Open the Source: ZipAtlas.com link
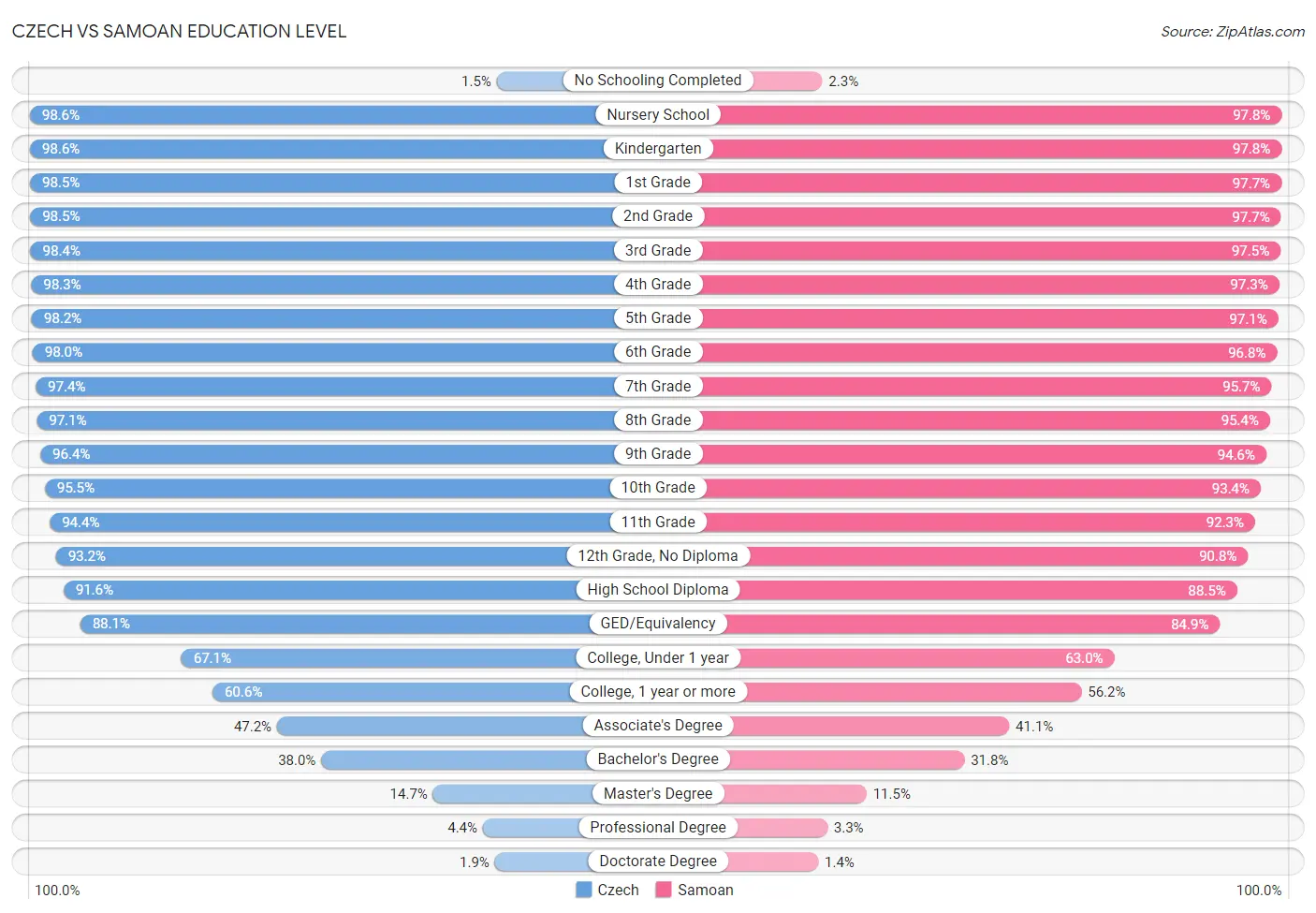1316x913 pixels. pos(1233,32)
